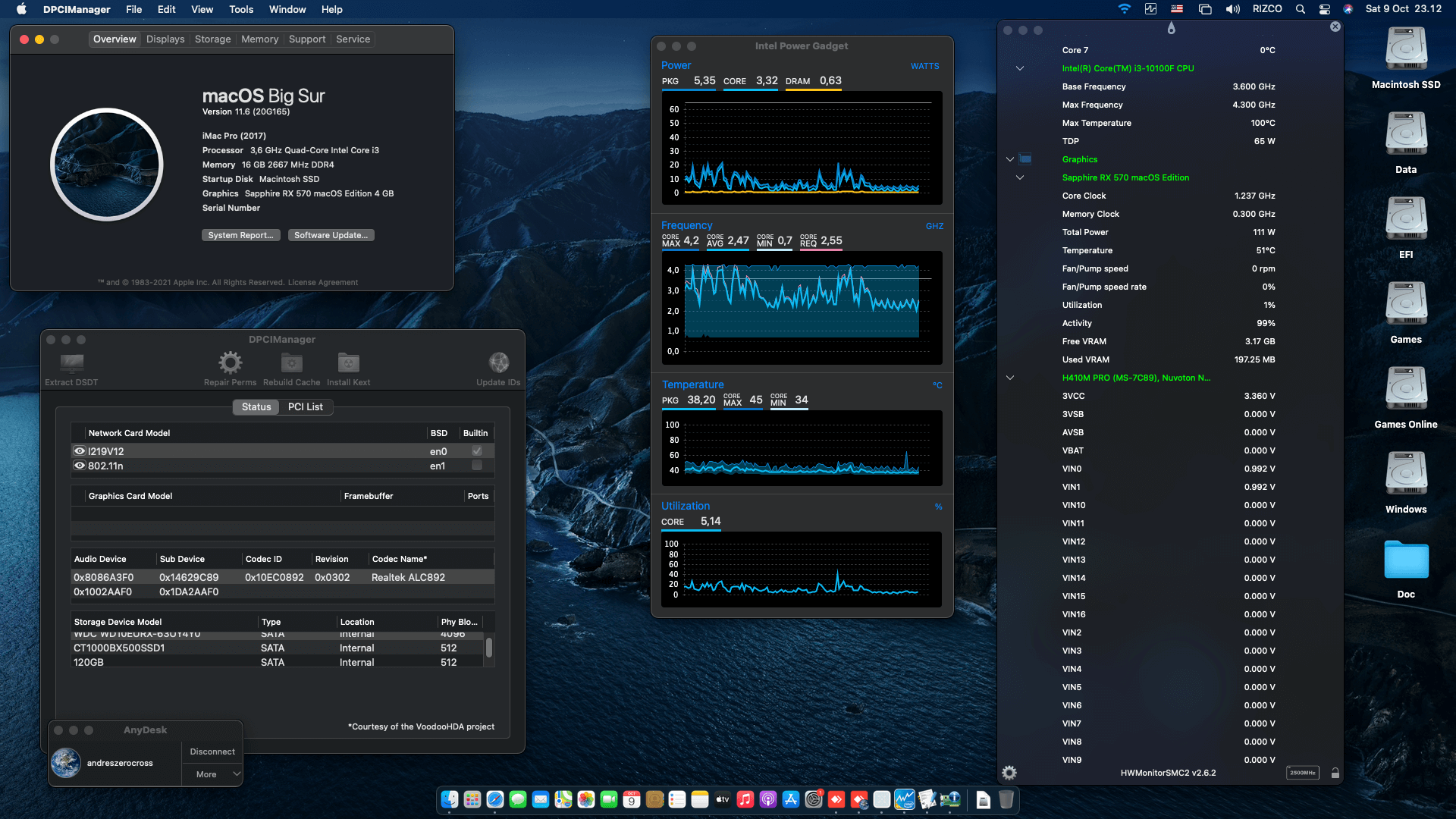Click the Install Kext toolbar icon

349,362
